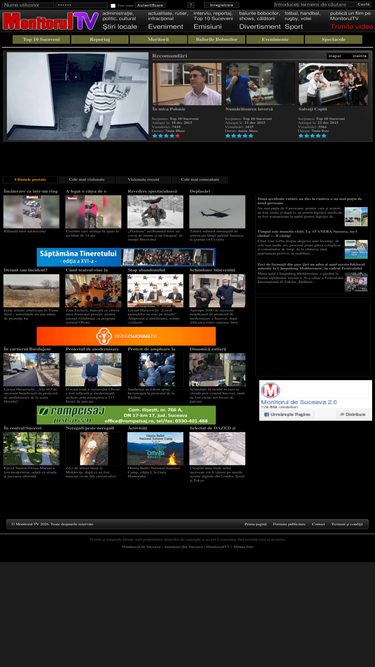Rate Numărătoarea inversă video with stars
The width and height of the screenshot is (375, 667).
coord(239,136)
